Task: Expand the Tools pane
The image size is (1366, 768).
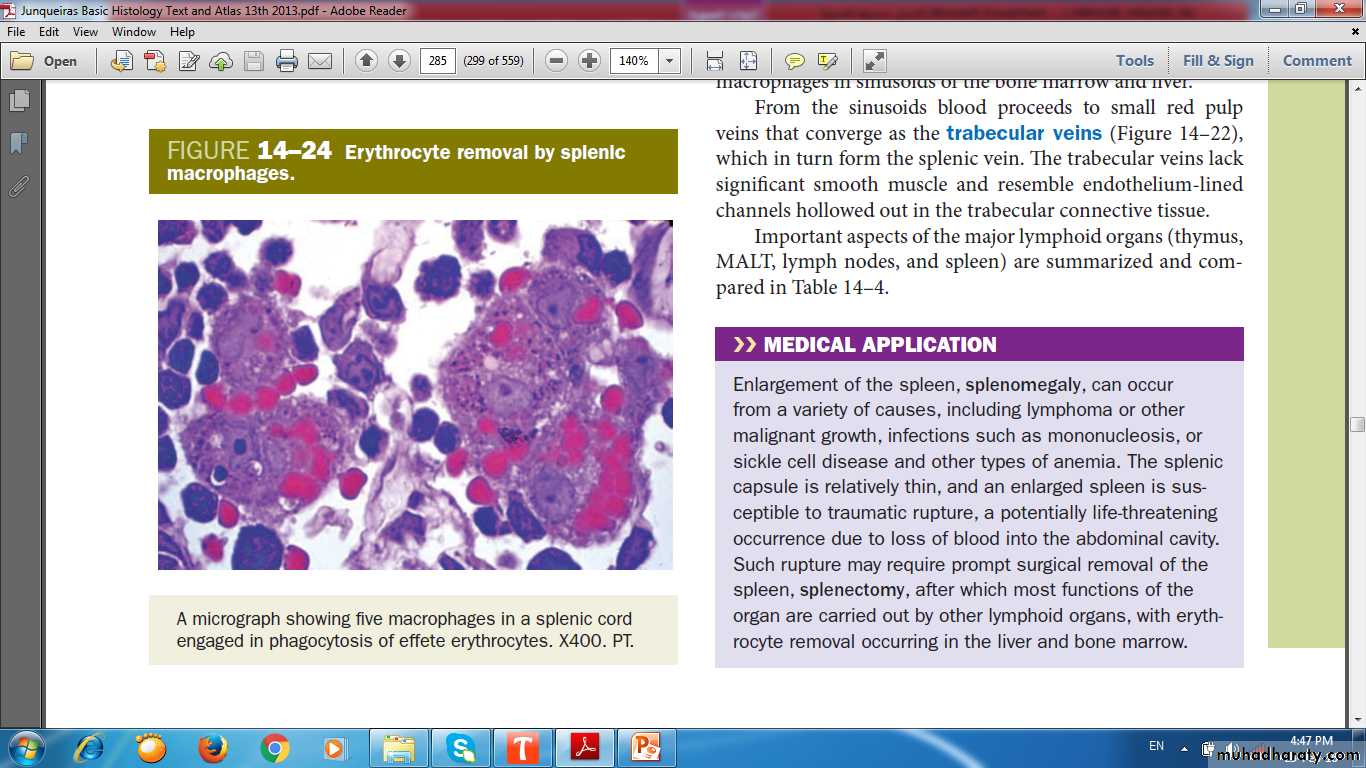Action: pos(1135,61)
